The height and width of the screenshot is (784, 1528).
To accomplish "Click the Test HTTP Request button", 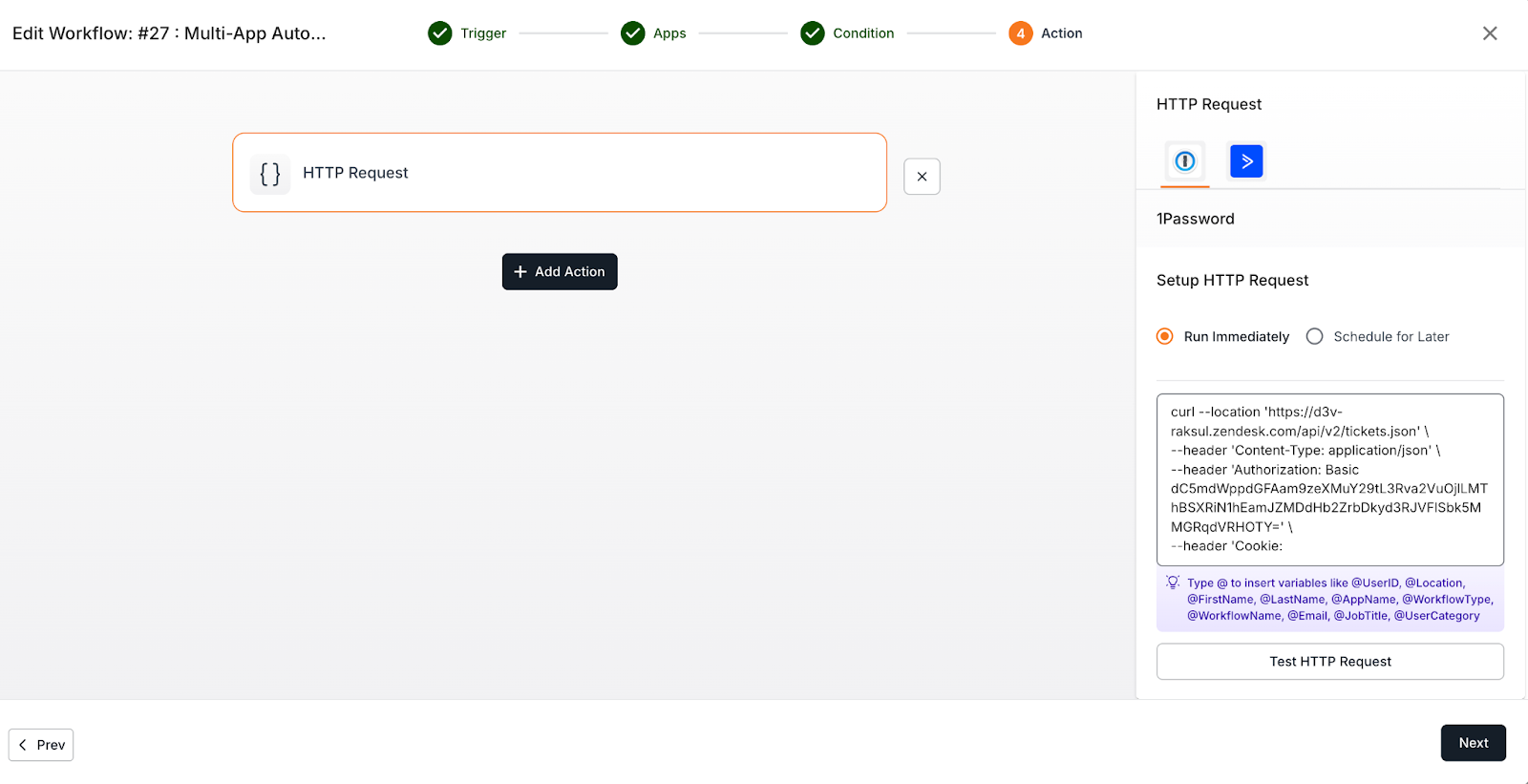I will [1329, 662].
